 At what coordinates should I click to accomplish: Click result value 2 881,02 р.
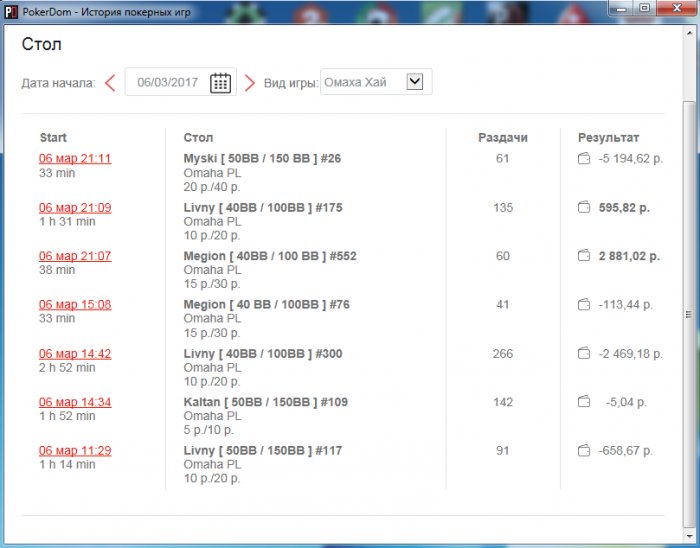coord(629,256)
